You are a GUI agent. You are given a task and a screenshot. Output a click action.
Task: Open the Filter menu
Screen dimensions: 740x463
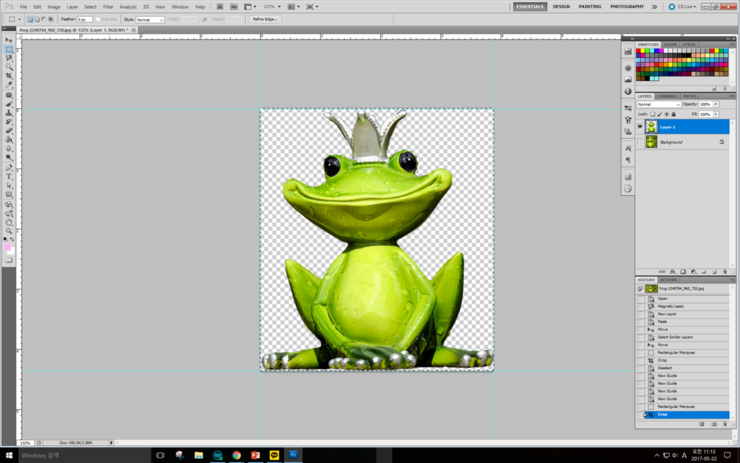108,6
